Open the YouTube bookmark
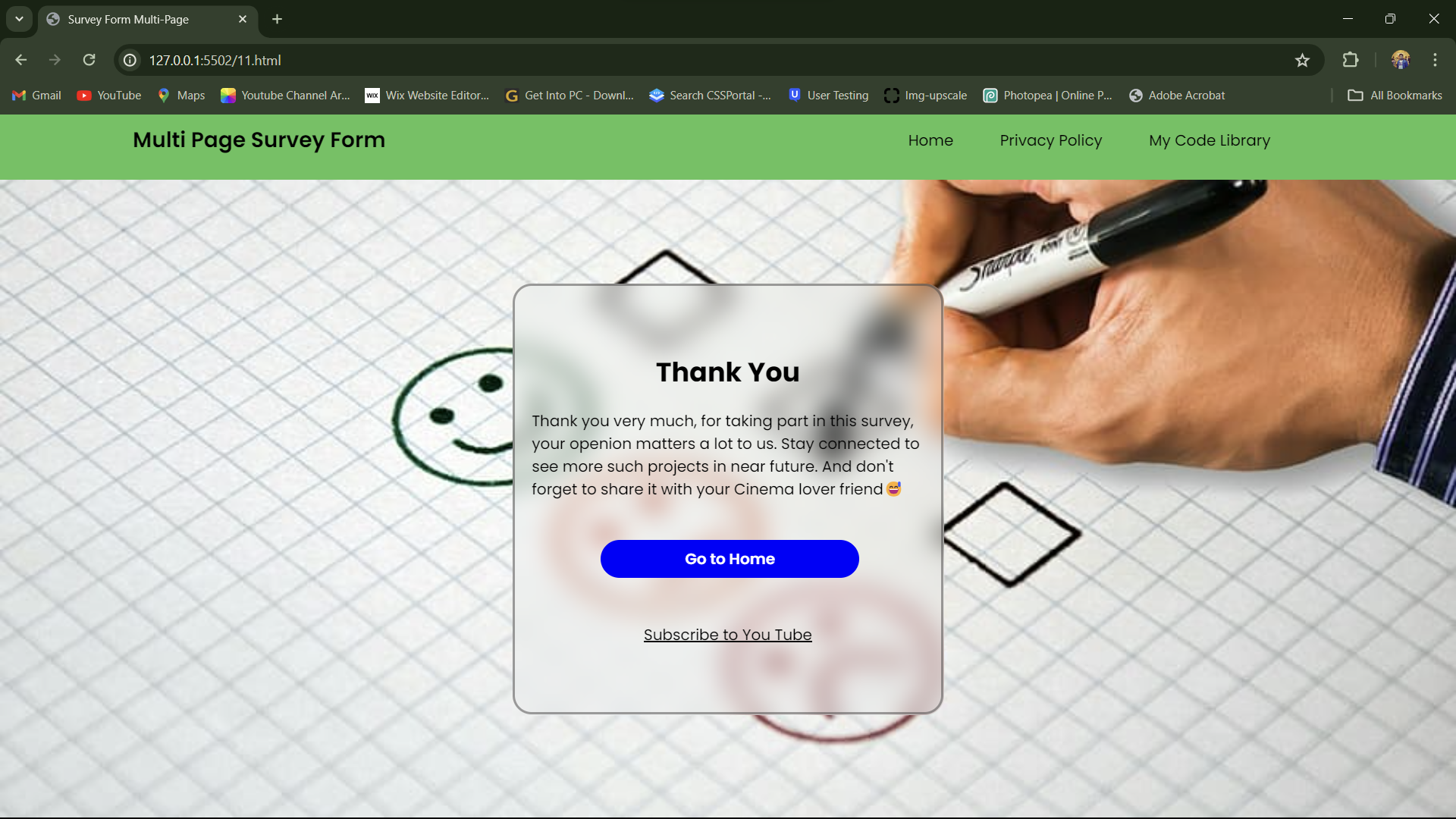Image resolution: width=1456 pixels, height=819 pixels. tap(109, 96)
